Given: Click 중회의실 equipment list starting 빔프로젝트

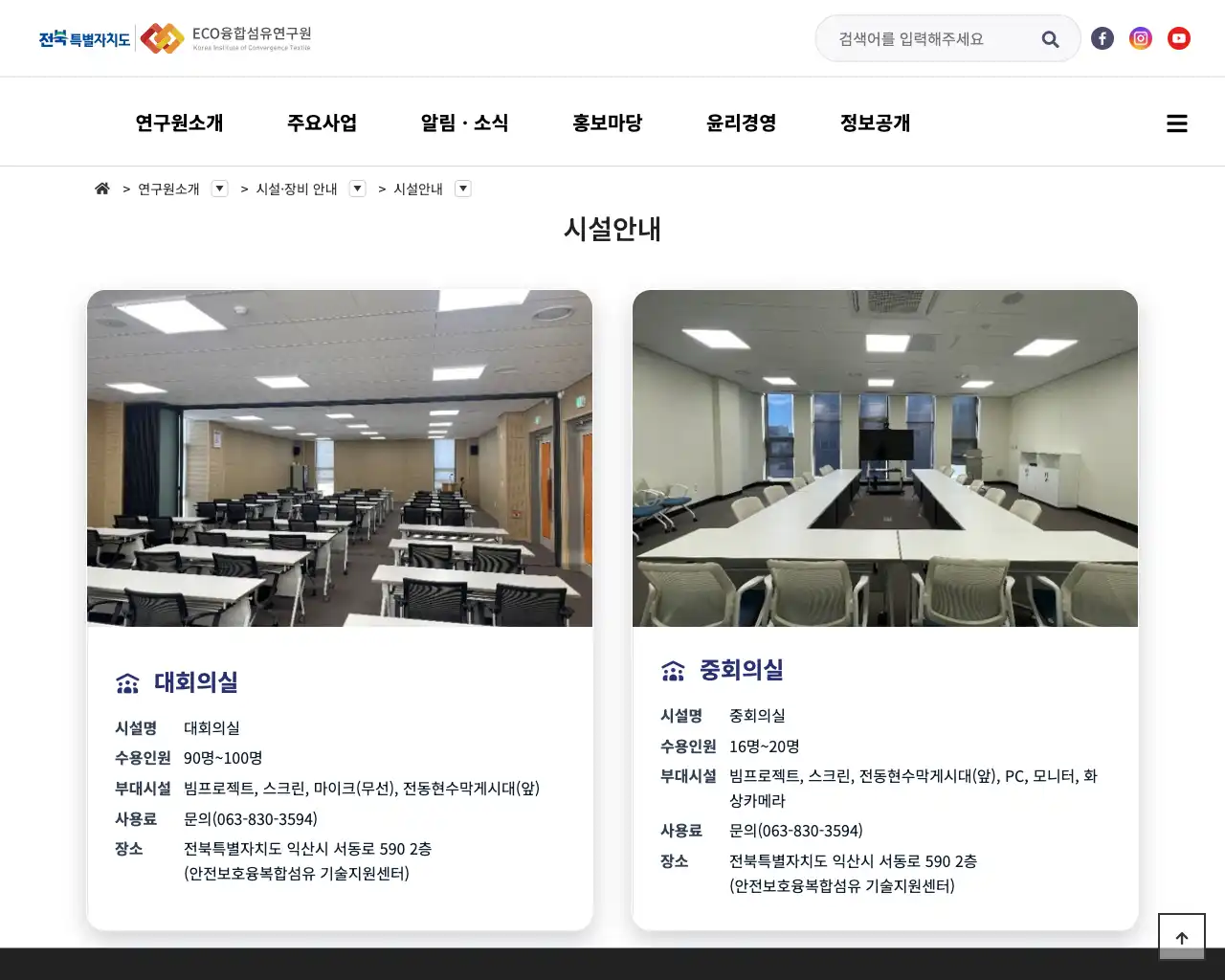Looking at the screenshot, I should tap(914, 789).
